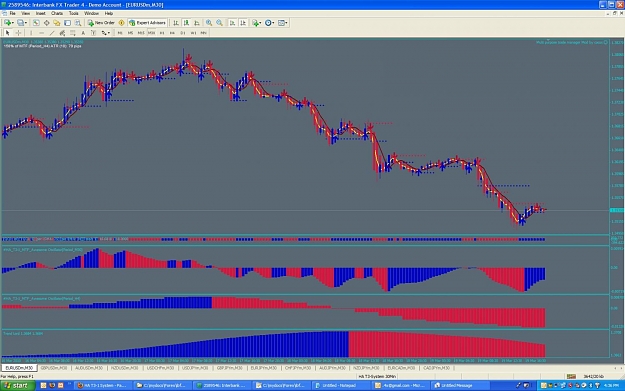
Task: Zoom out on the chart
Action: click(x=219, y=23)
